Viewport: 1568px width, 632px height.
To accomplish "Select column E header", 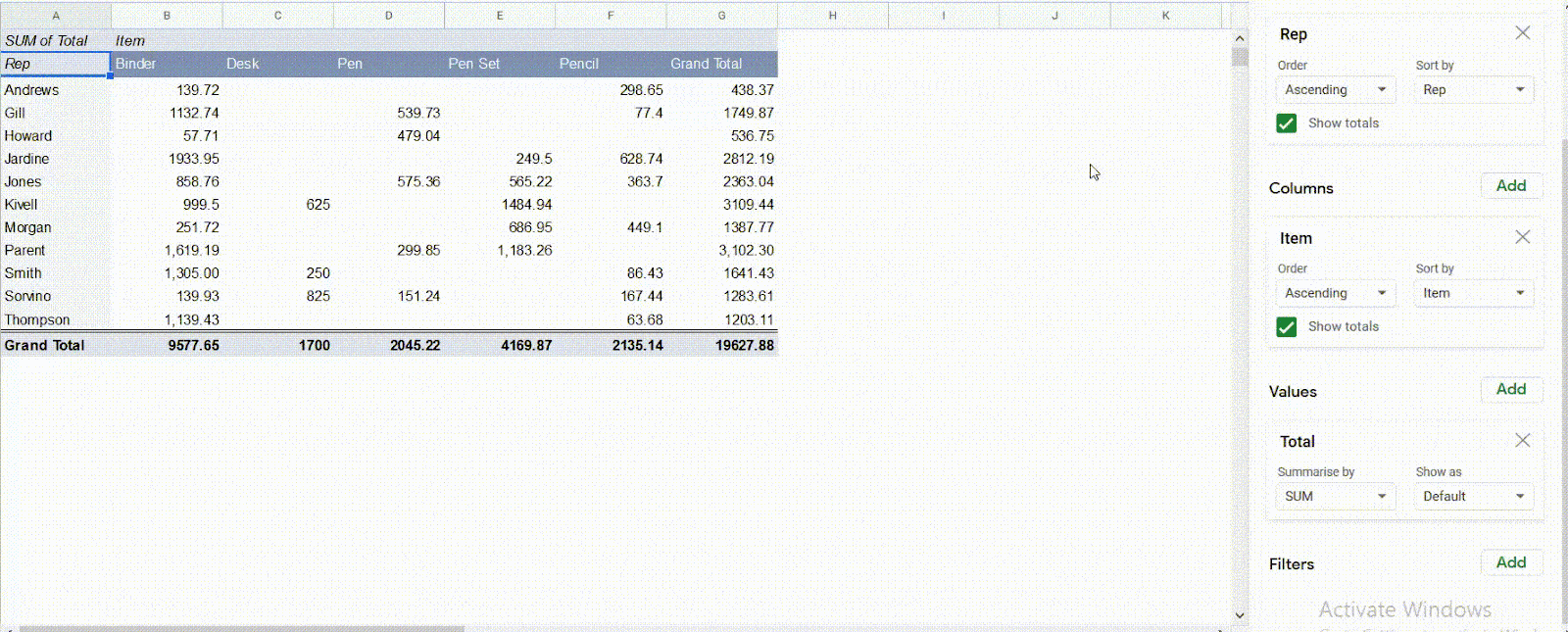I will click(500, 16).
